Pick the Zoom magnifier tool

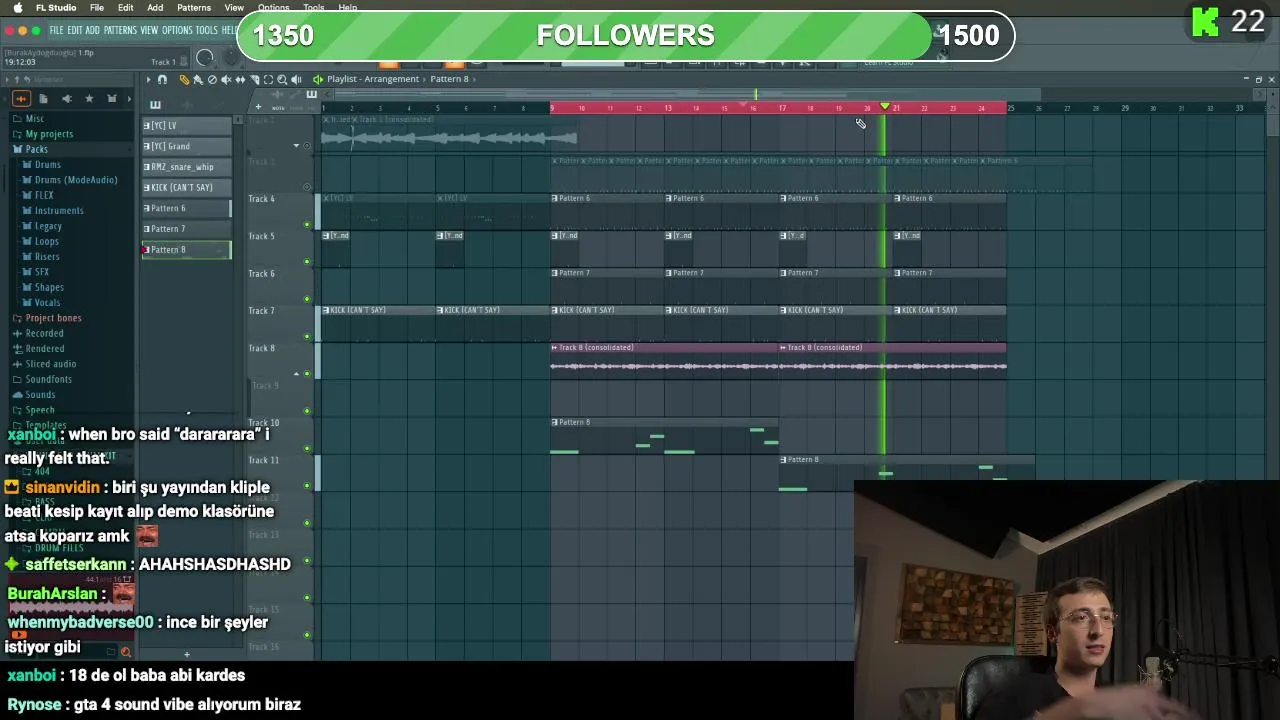(x=282, y=79)
